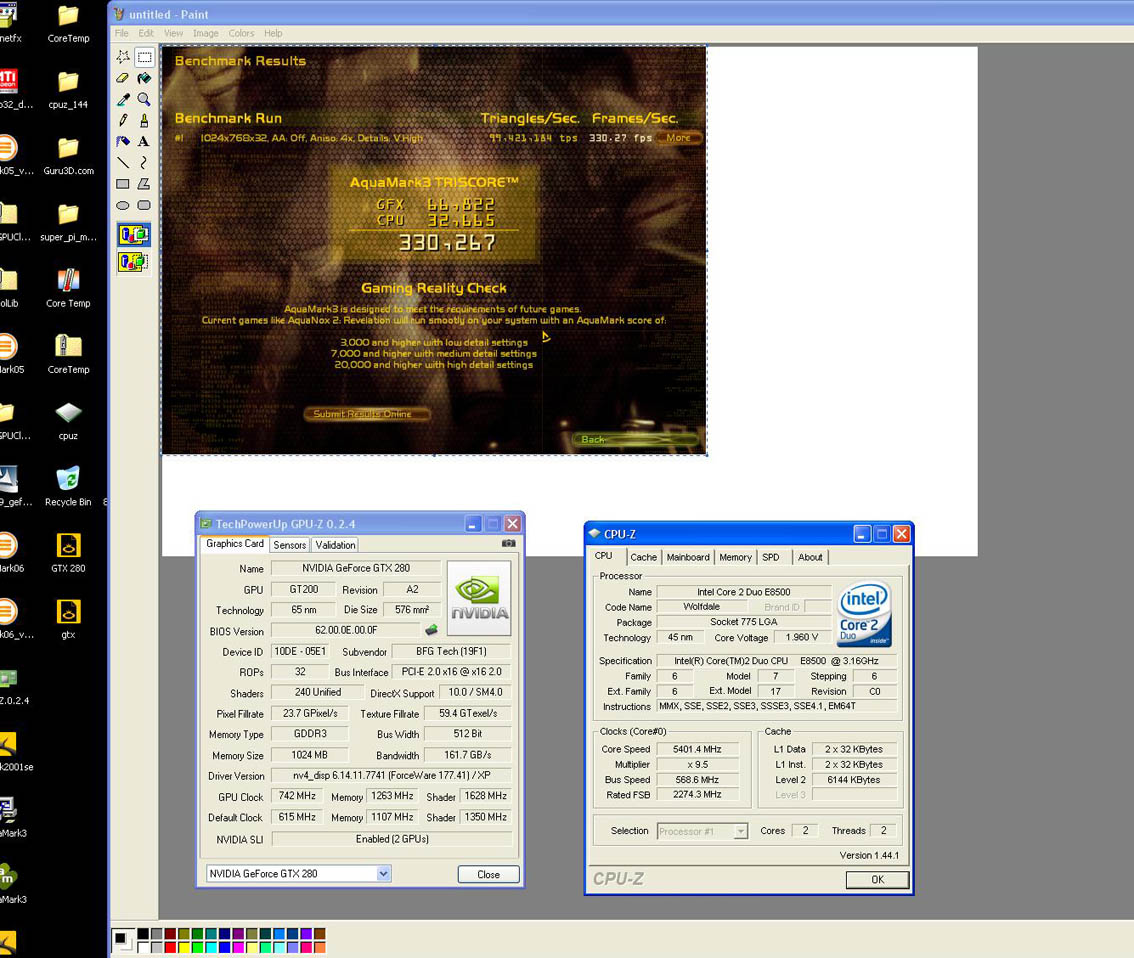Select the Core Temp thermometer desktop icon
Viewport: 1134px width, 958px height.
click(68, 288)
